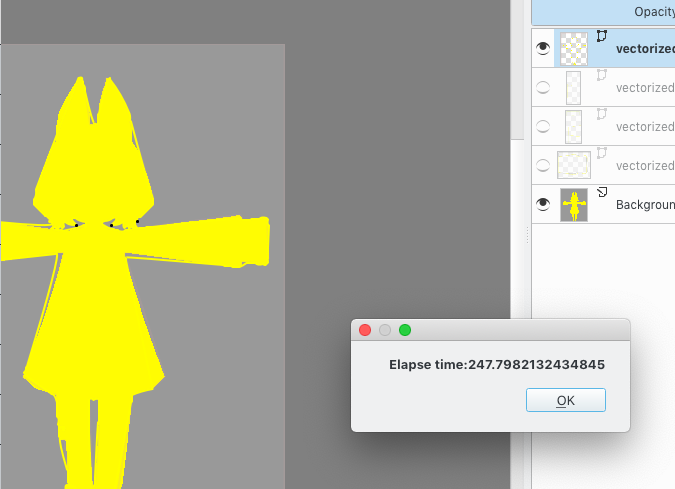This screenshot has width=675, height=489.
Task: Select the top vectorized layer thumbnail
Action: [573, 48]
